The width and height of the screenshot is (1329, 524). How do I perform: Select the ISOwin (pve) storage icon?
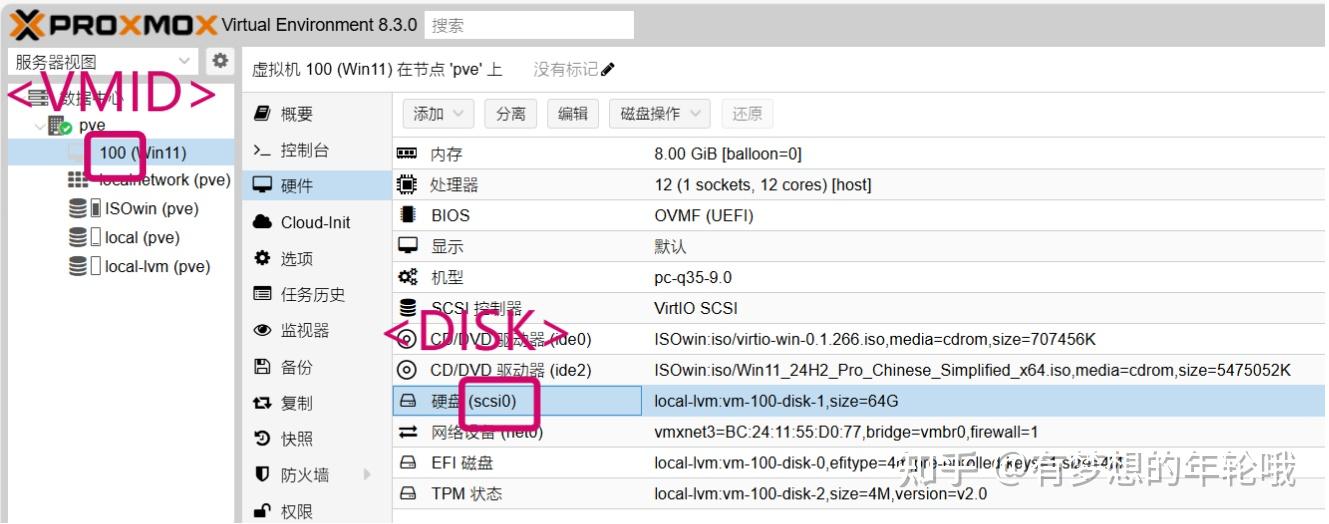(x=78, y=209)
